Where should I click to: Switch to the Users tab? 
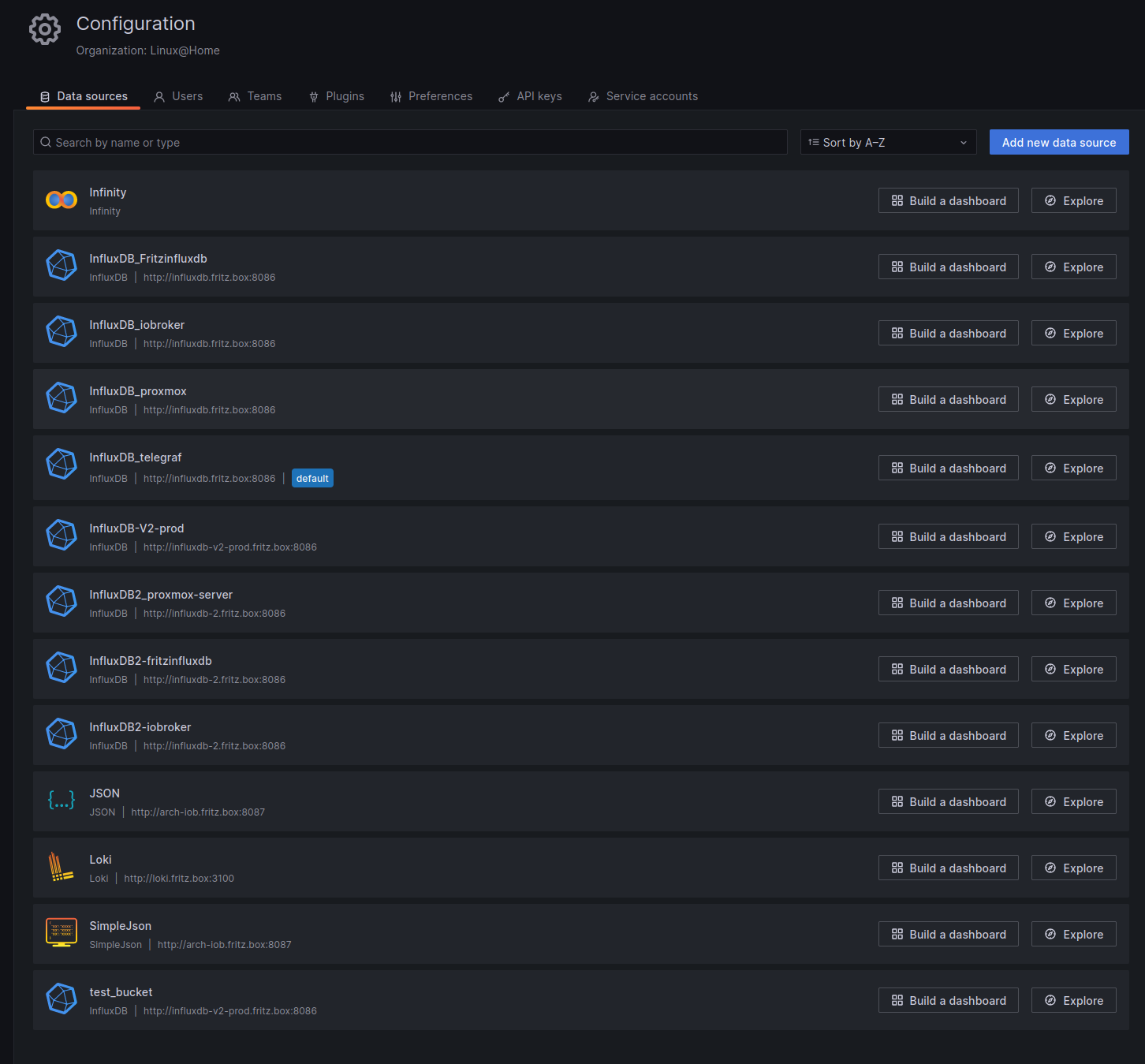tap(178, 96)
